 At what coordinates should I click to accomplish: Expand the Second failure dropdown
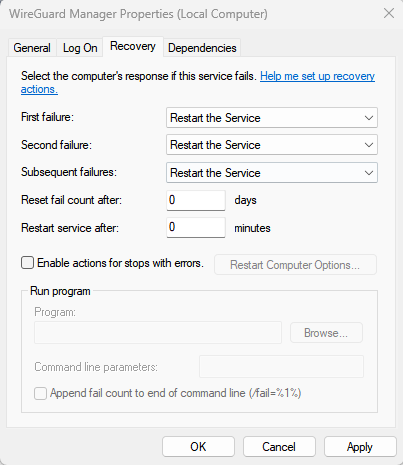pos(272,145)
